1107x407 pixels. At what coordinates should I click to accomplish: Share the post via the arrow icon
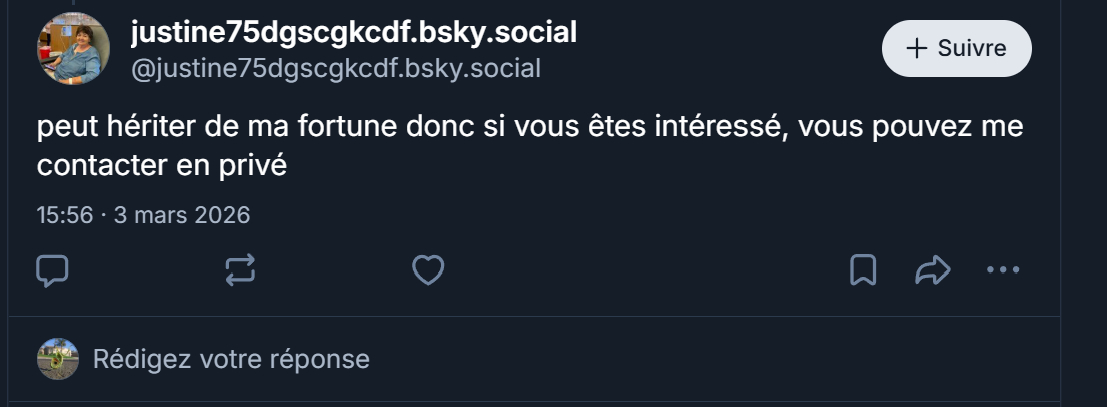coord(932,270)
